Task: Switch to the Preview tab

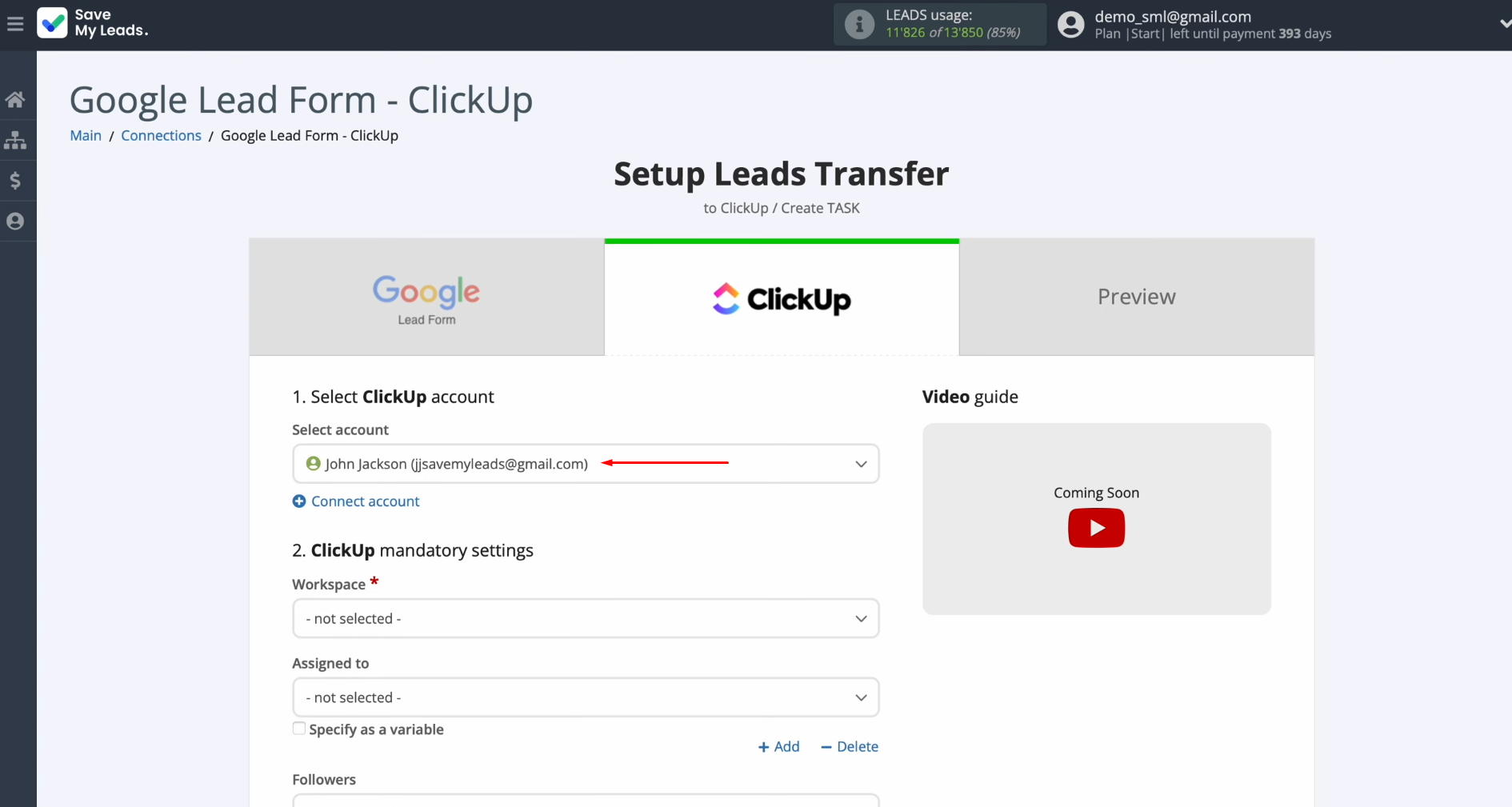Action: (1137, 297)
